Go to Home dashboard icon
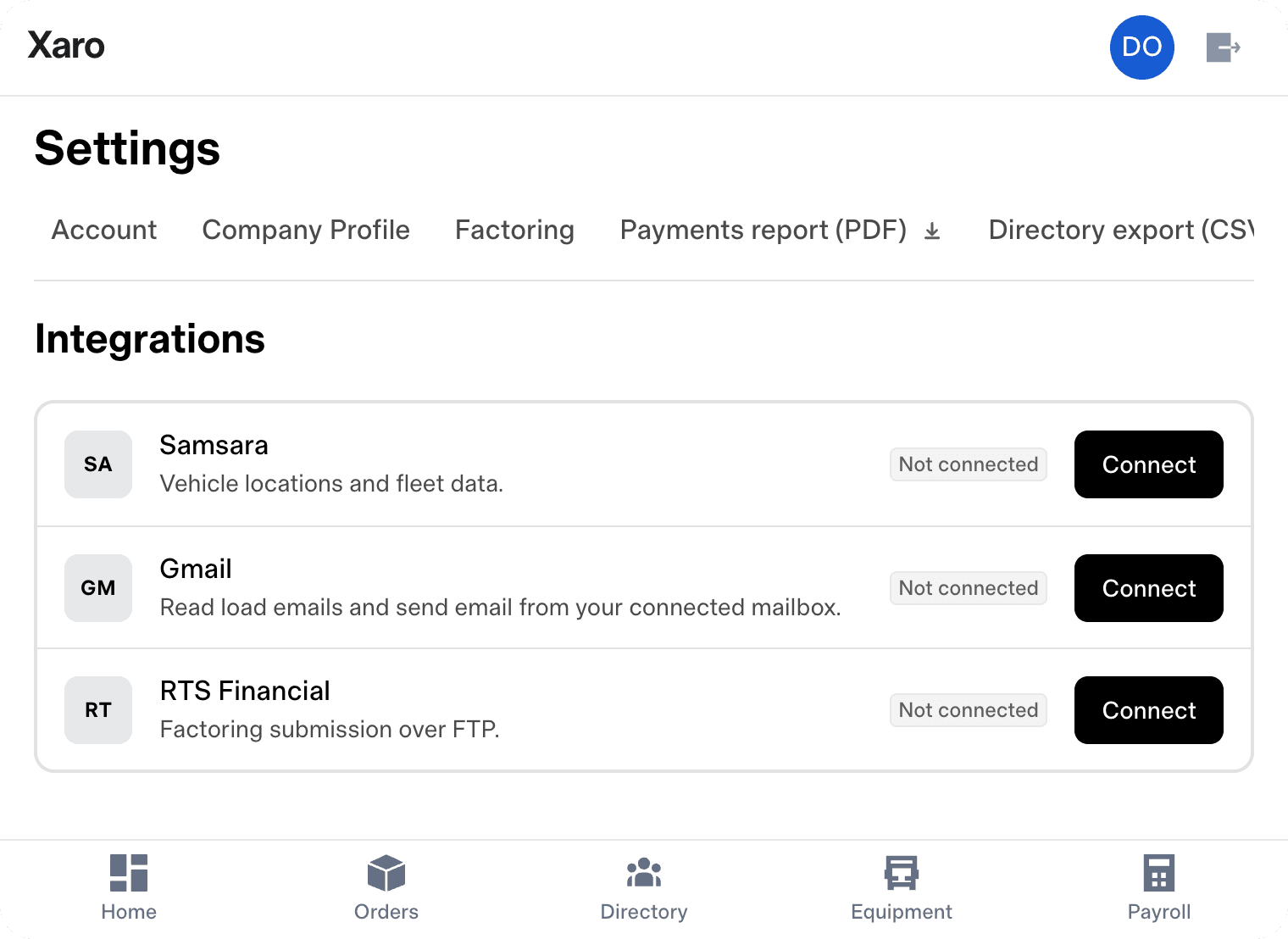 [x=129, y=873]
